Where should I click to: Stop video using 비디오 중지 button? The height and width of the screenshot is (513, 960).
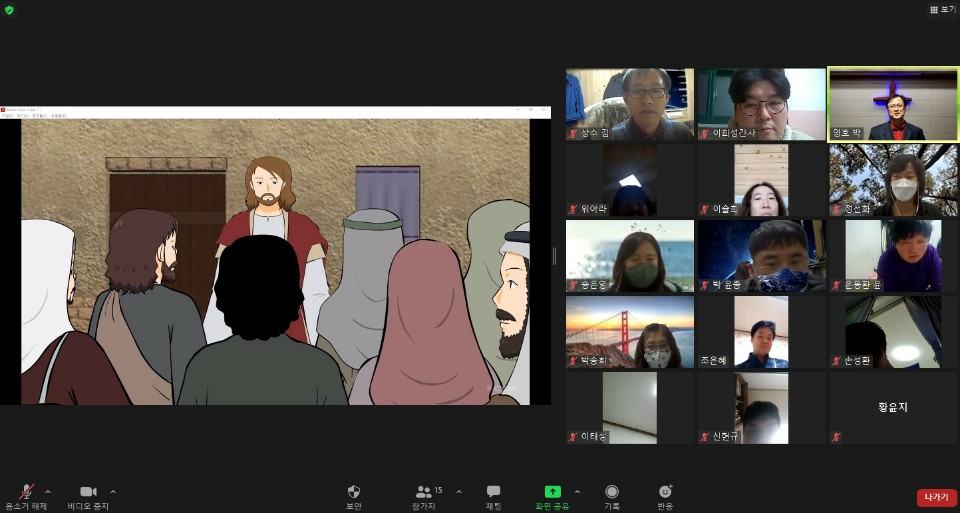tap(88, 497)
